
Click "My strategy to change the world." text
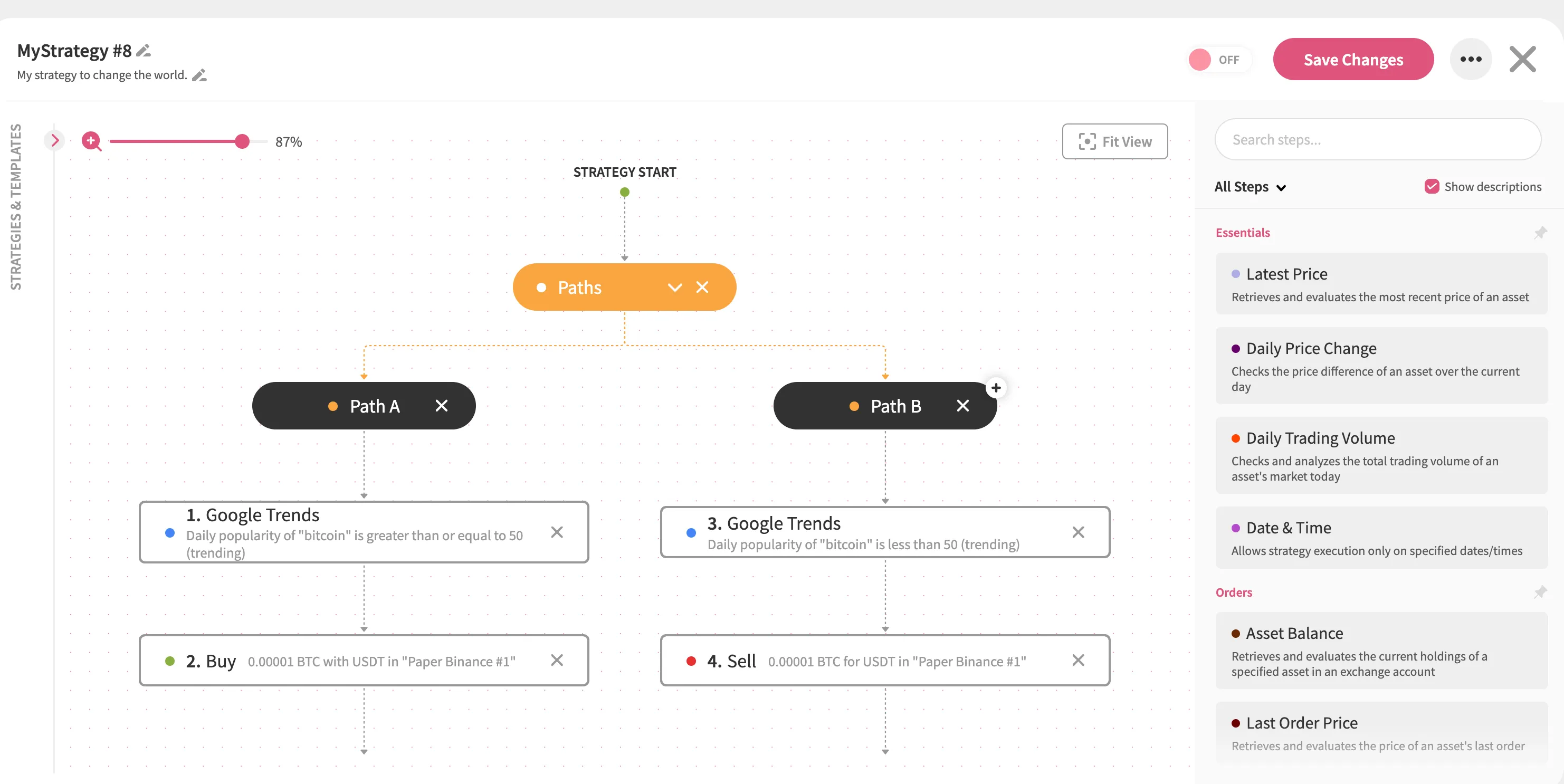[x=102, y=75]
